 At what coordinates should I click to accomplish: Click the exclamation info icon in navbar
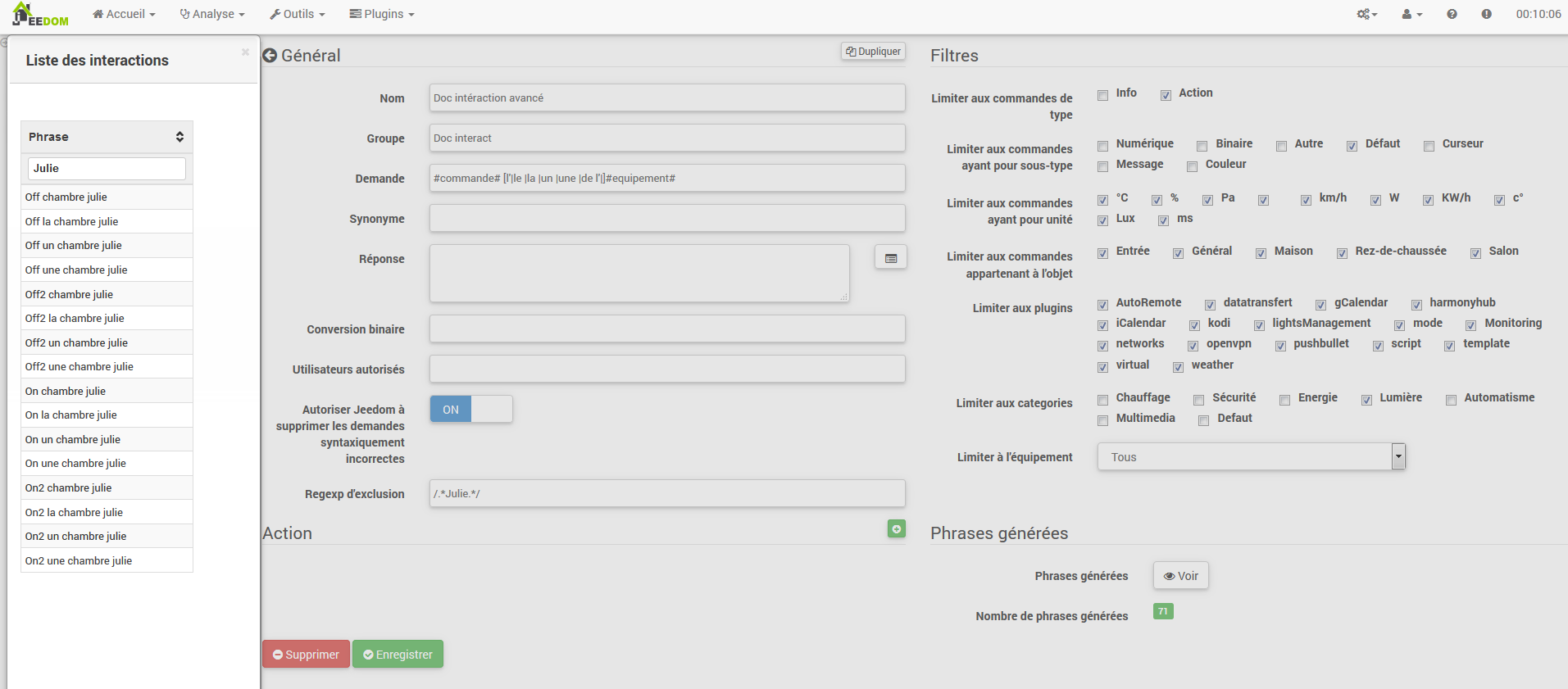coord(1486,14)
